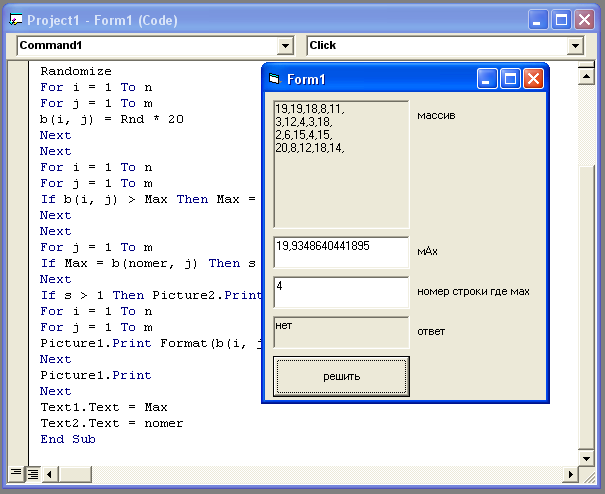
Task: Click the решить button in Form1
Action: pos(341,376)
